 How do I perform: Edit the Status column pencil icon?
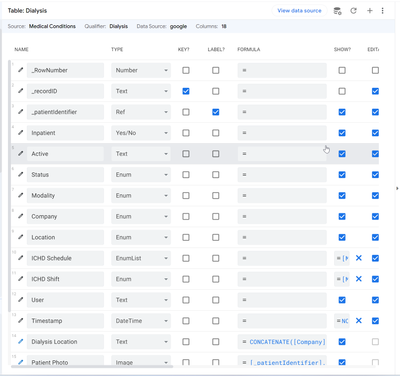tap(21, 174)
